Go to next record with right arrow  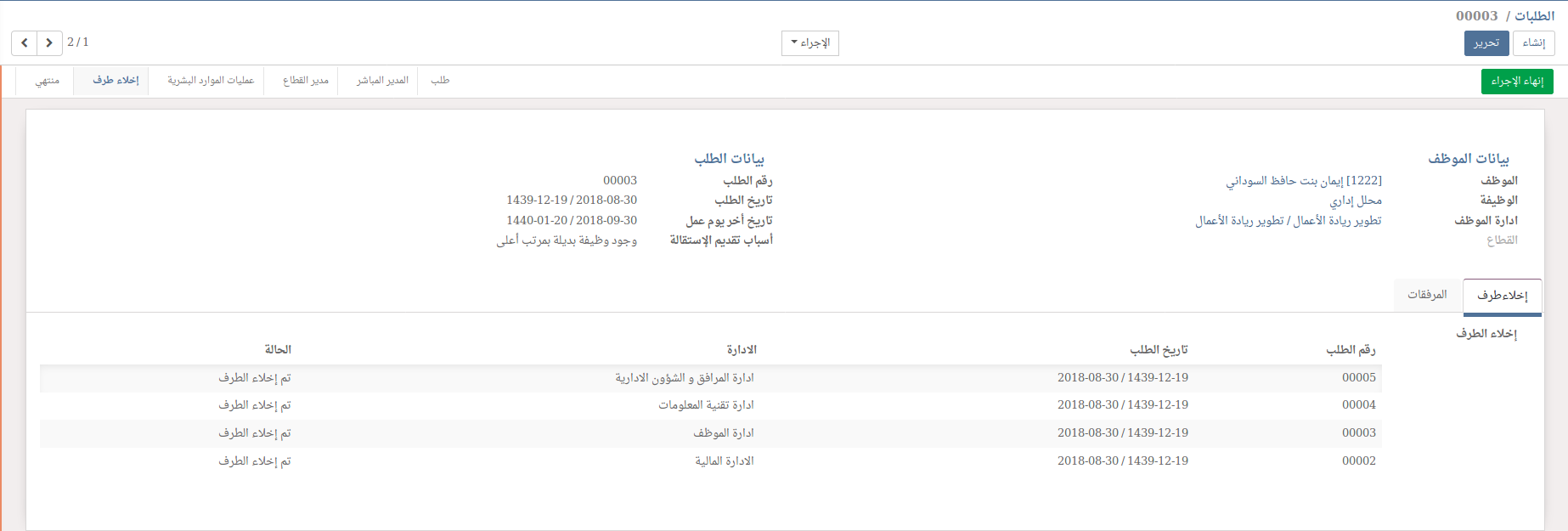tap(49, 42)
